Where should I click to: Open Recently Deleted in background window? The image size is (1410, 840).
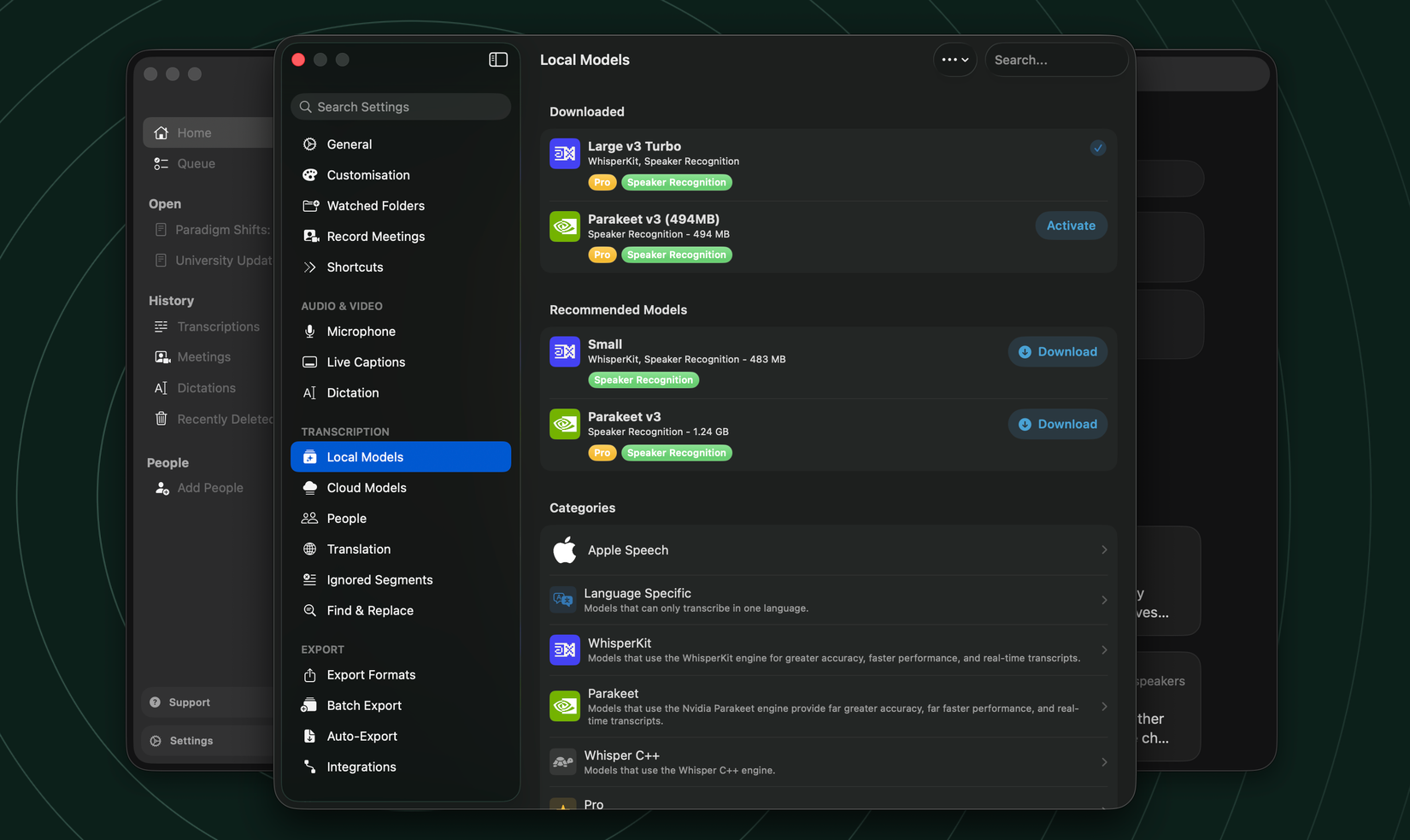(214, 419)
